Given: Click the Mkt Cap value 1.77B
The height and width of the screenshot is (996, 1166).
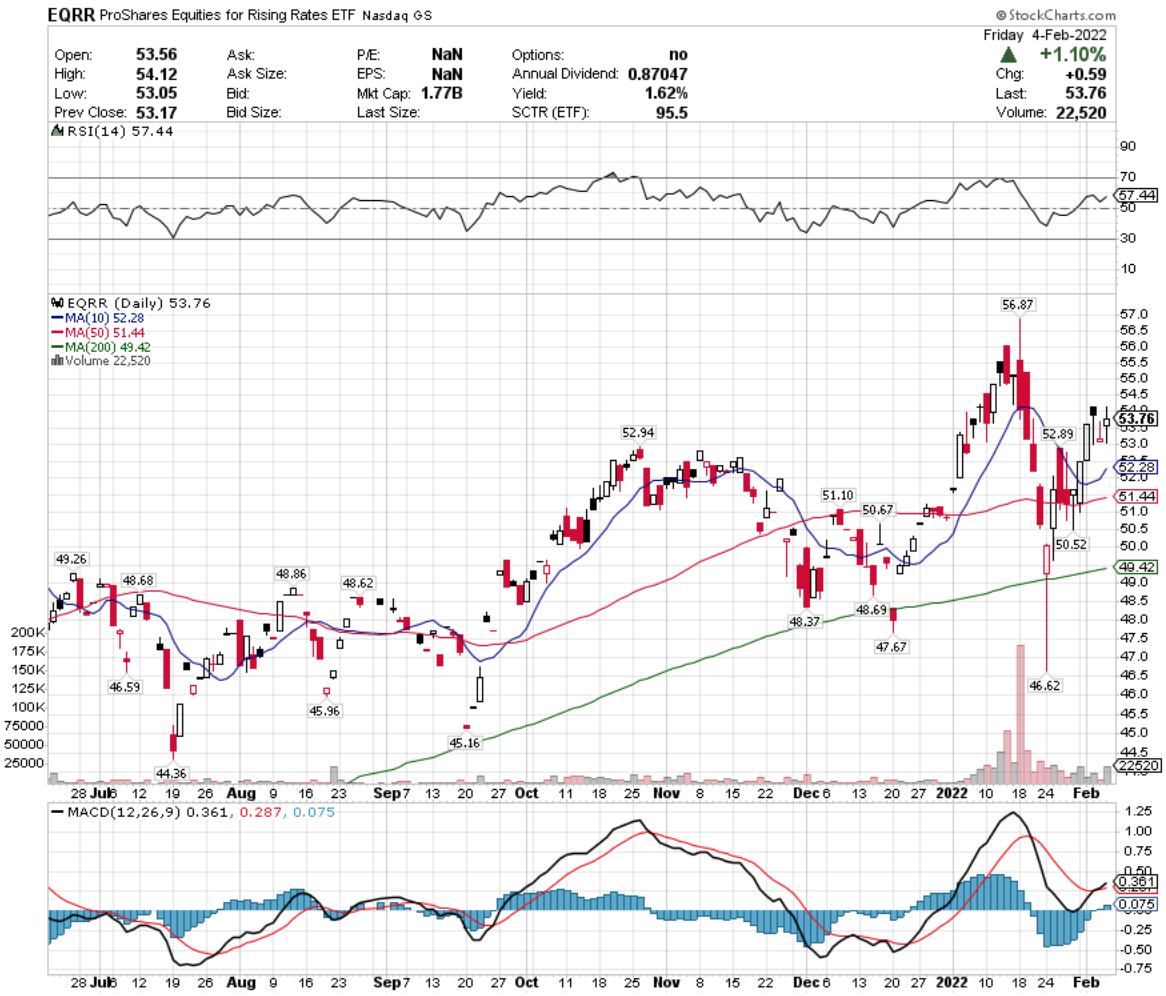Looking at the screenshot, I should click(442, 93).
